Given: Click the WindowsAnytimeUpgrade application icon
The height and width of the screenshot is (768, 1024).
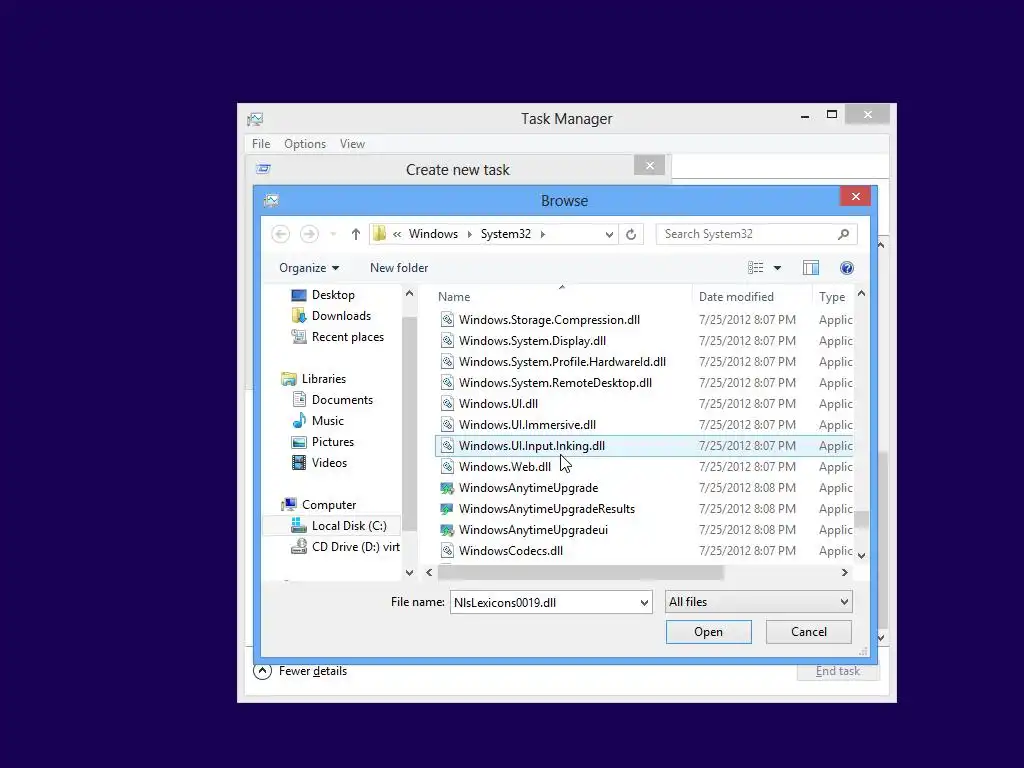Looking at the screenshot, I should (447, 488).
